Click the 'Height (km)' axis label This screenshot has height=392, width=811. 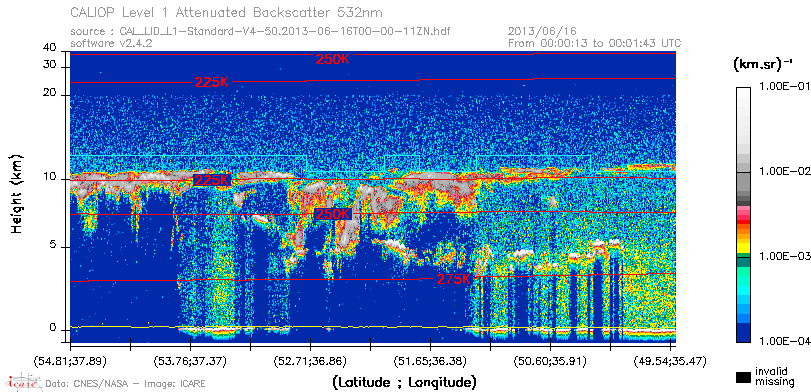[x=17, y=193]
